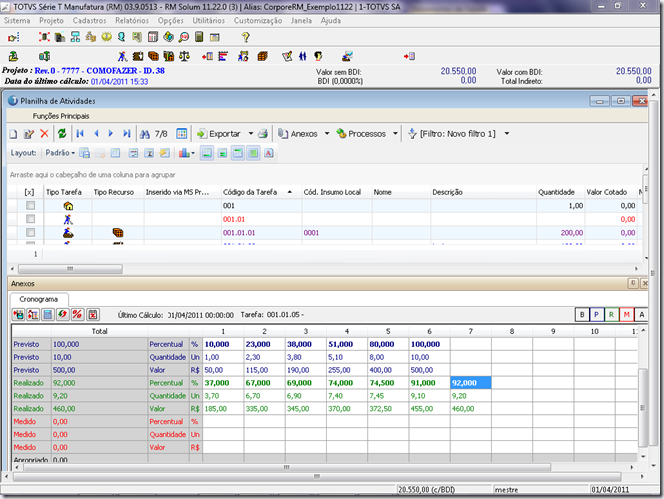This screenshot has width=664, height=499.
Task: Click the red-green refresh icon in Cronograma toolbar
Action: [x=63, y=314]
